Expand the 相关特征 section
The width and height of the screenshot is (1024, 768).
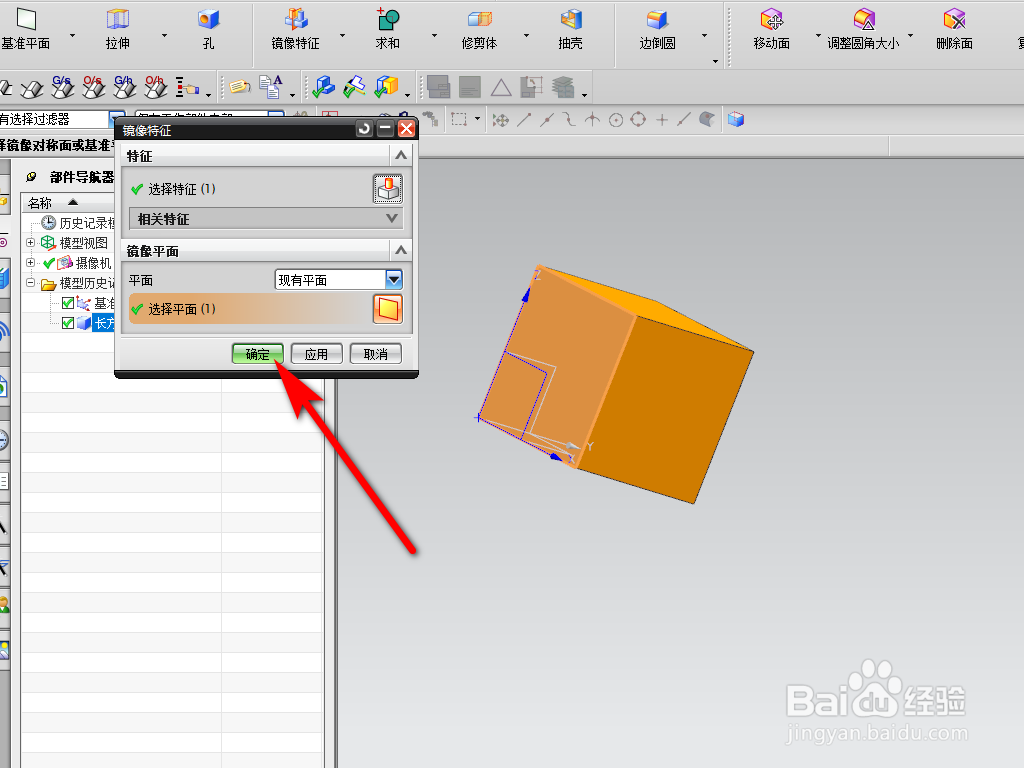click(392, 218)
